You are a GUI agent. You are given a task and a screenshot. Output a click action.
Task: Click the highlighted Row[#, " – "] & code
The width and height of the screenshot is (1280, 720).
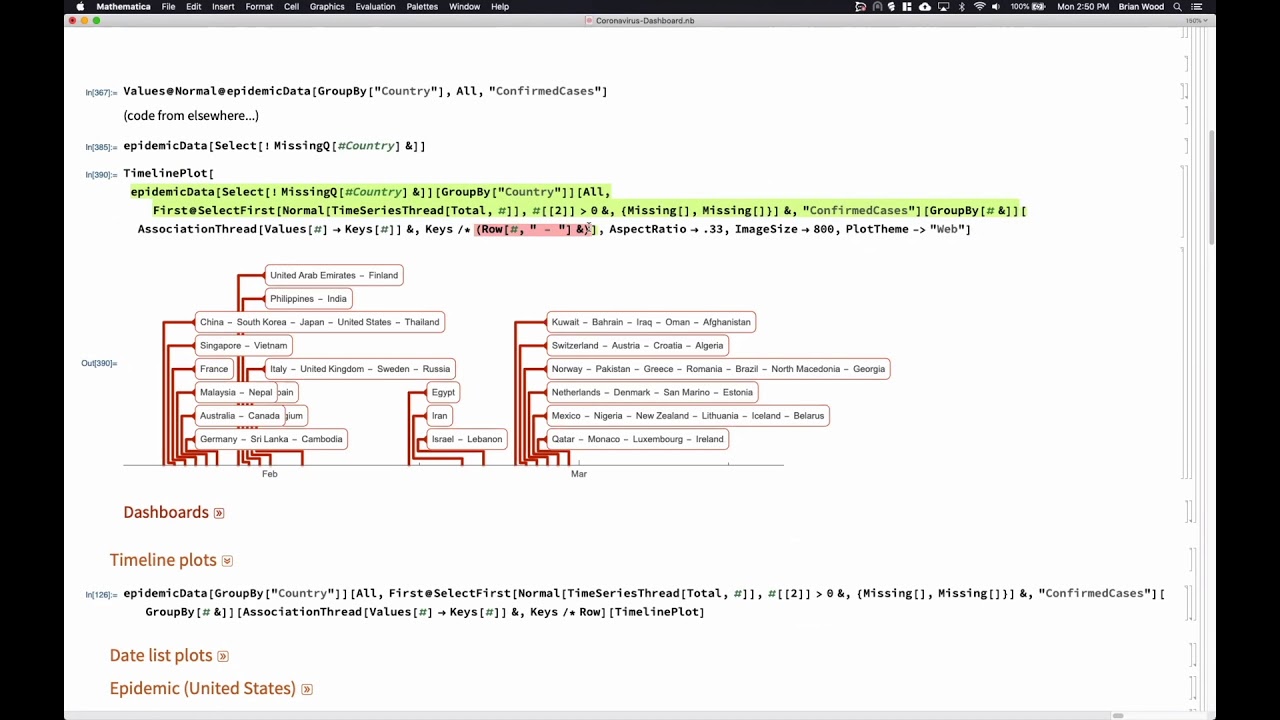pyautogui.click(x=535, y=229)
